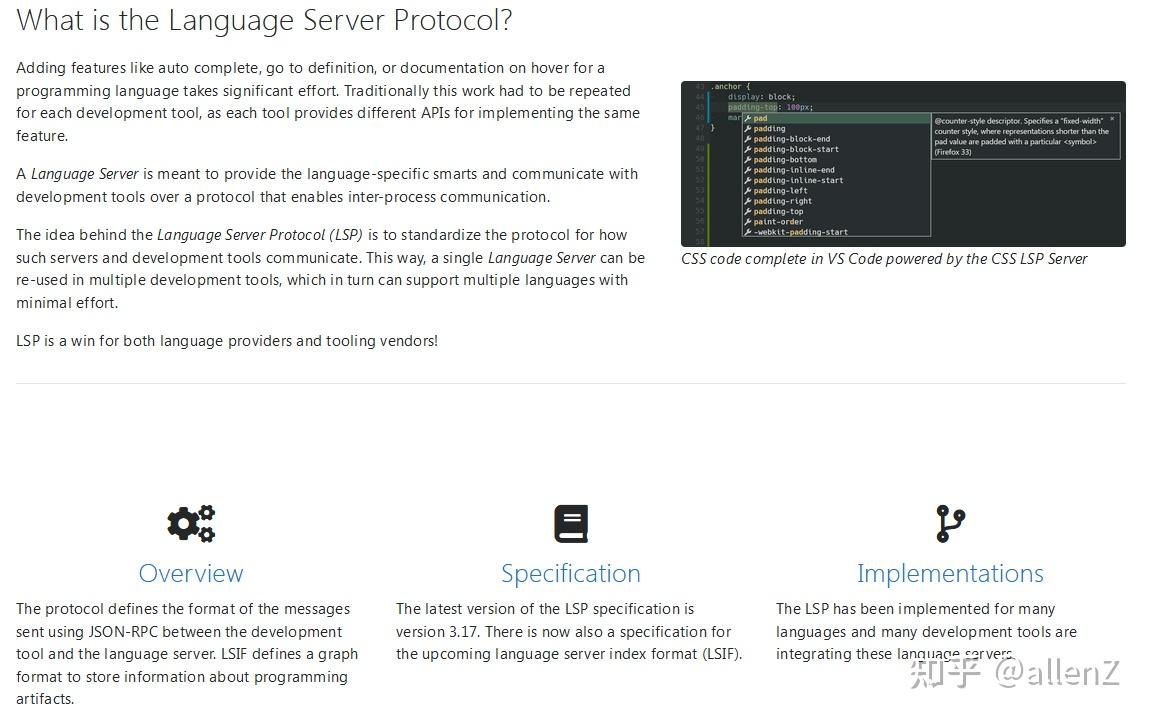1149x719 pixels.
Task: Click the git branch icon above Implementations
Action: click(949, 522)
